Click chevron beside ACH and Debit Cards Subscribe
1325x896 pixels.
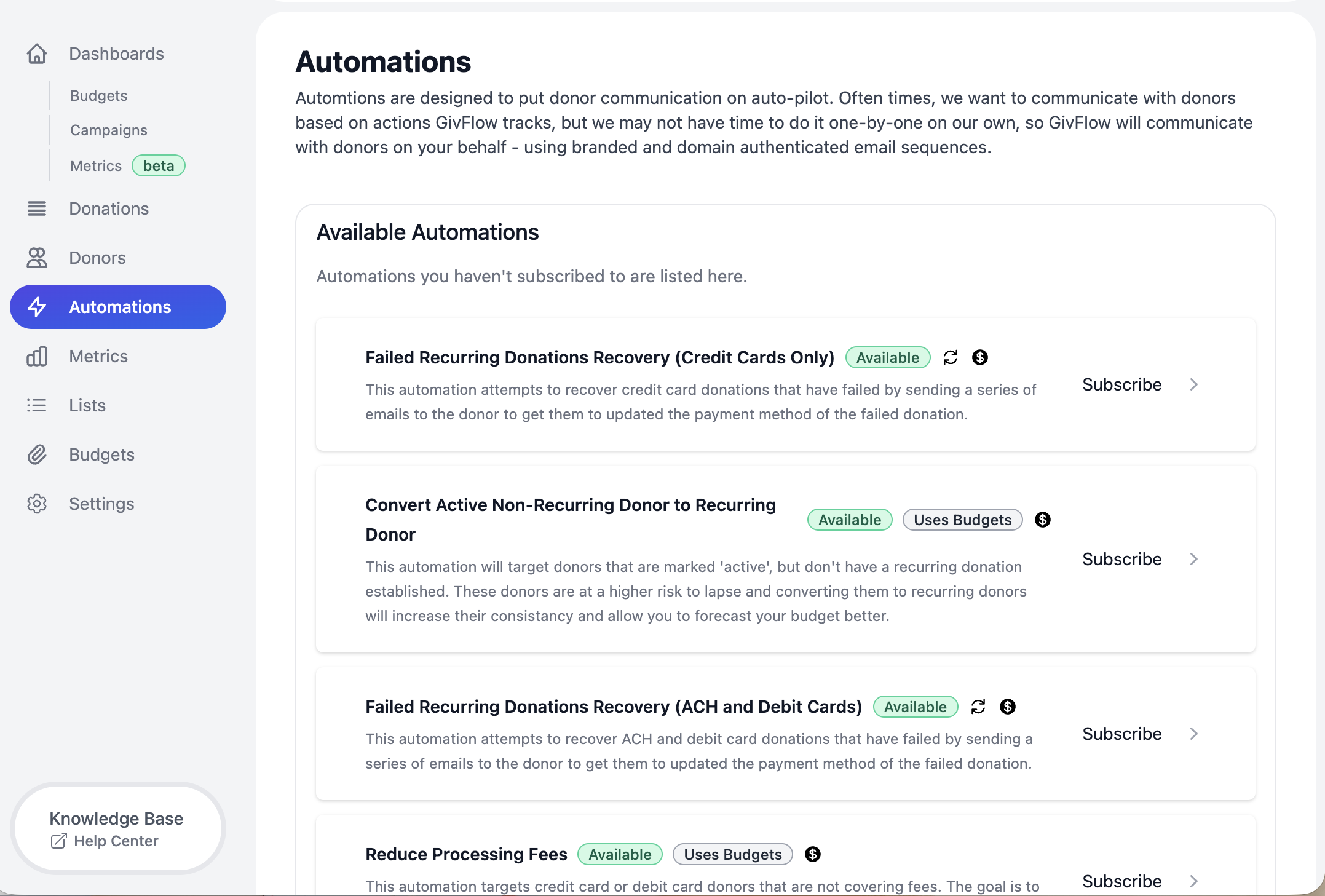[x=1193, y=734]
